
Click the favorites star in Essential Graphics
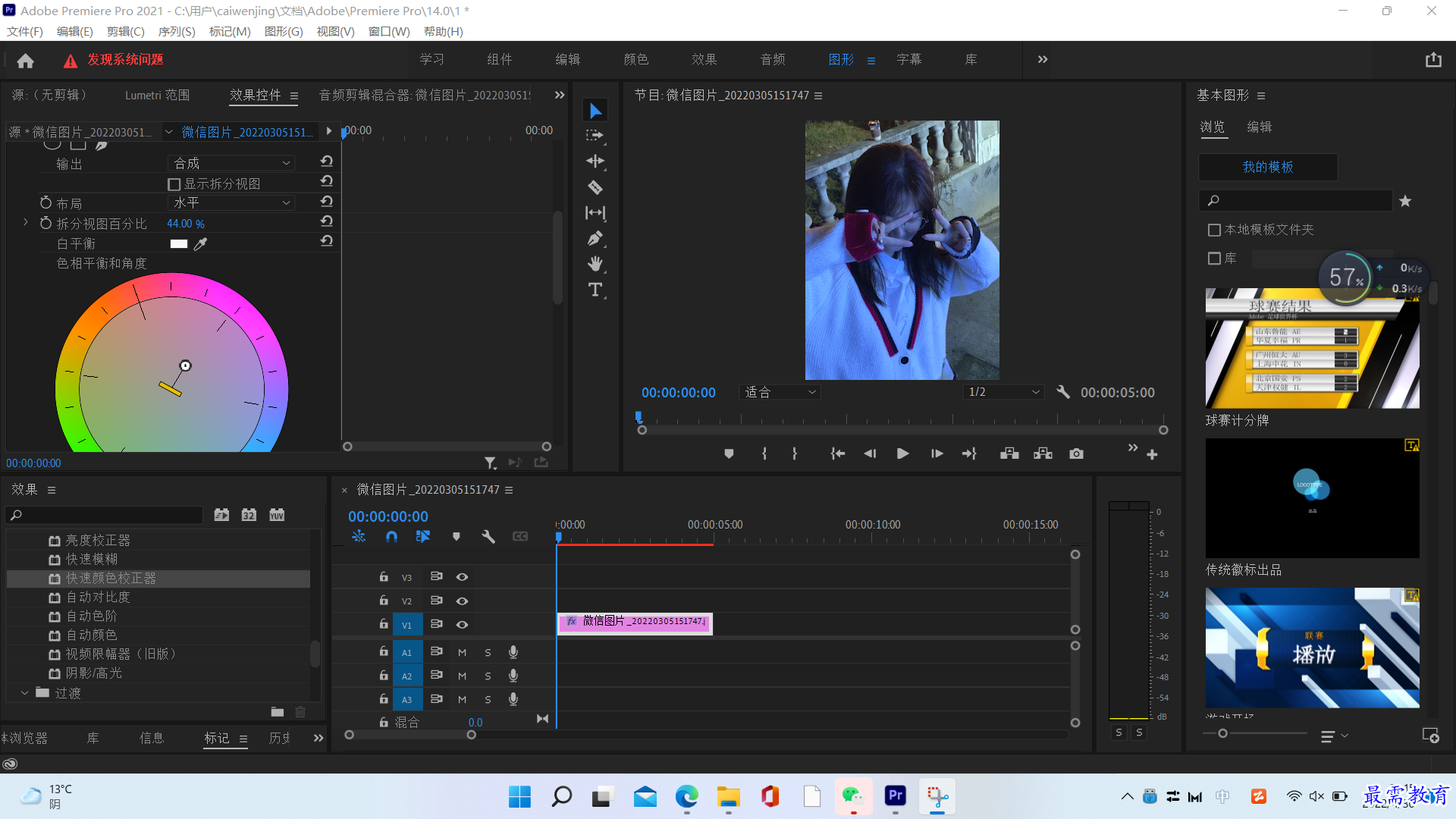pos(1405,201)
